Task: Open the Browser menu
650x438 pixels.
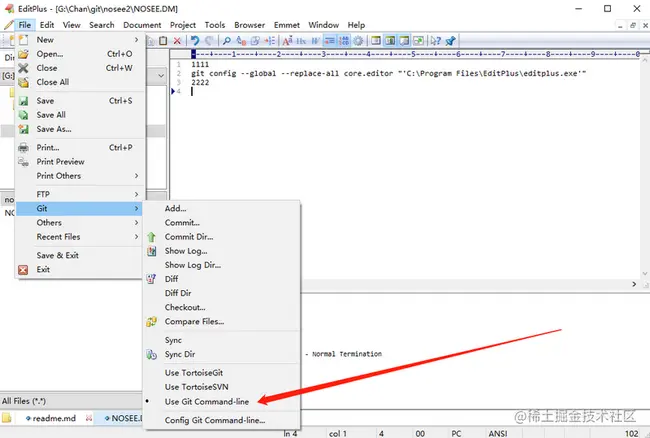Action: pos(249,25)
